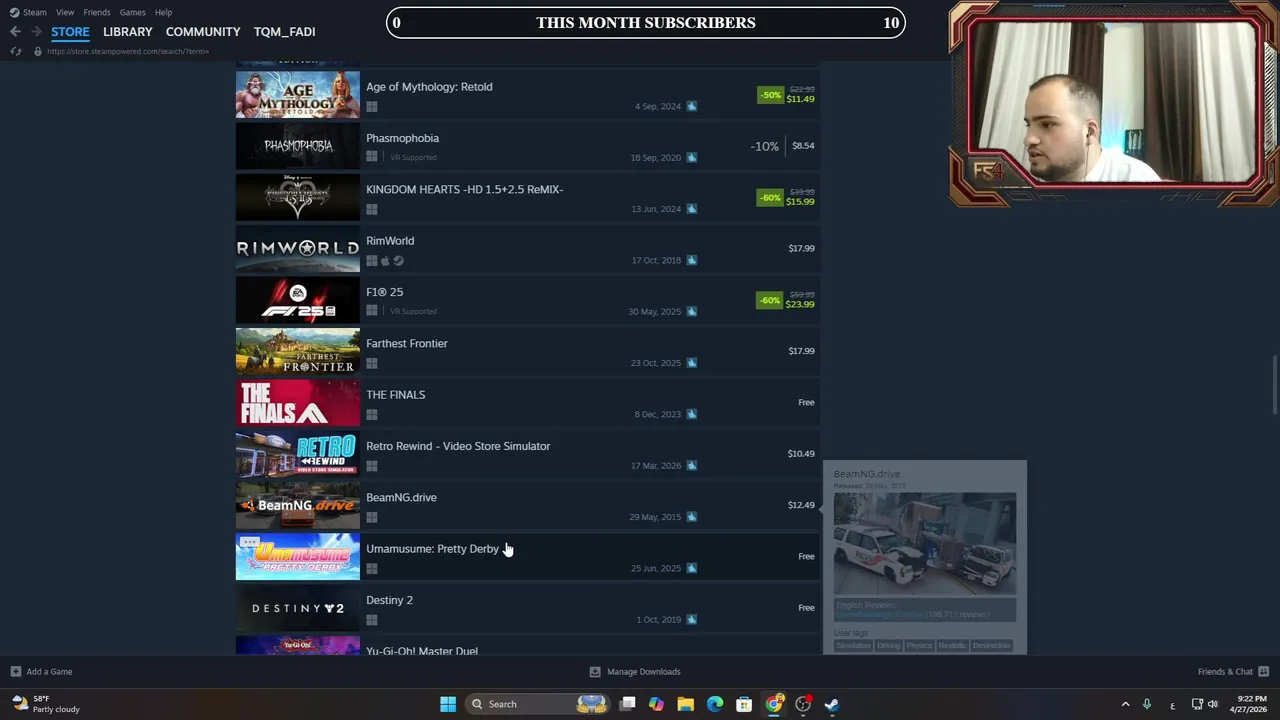Click the review icon on RimWorld row
The width and height of the screenshot is (1280, 720).
pos(691,260)
